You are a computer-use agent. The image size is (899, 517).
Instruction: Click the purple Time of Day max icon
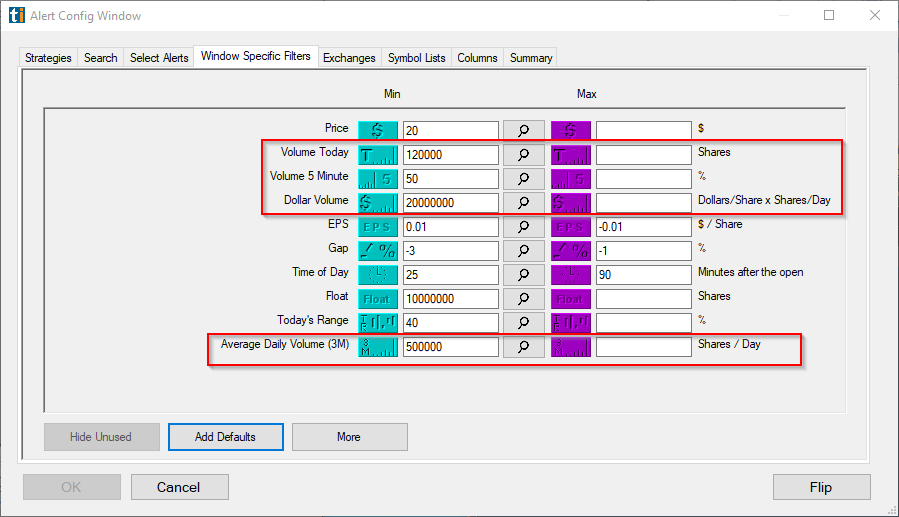(570, 275)
